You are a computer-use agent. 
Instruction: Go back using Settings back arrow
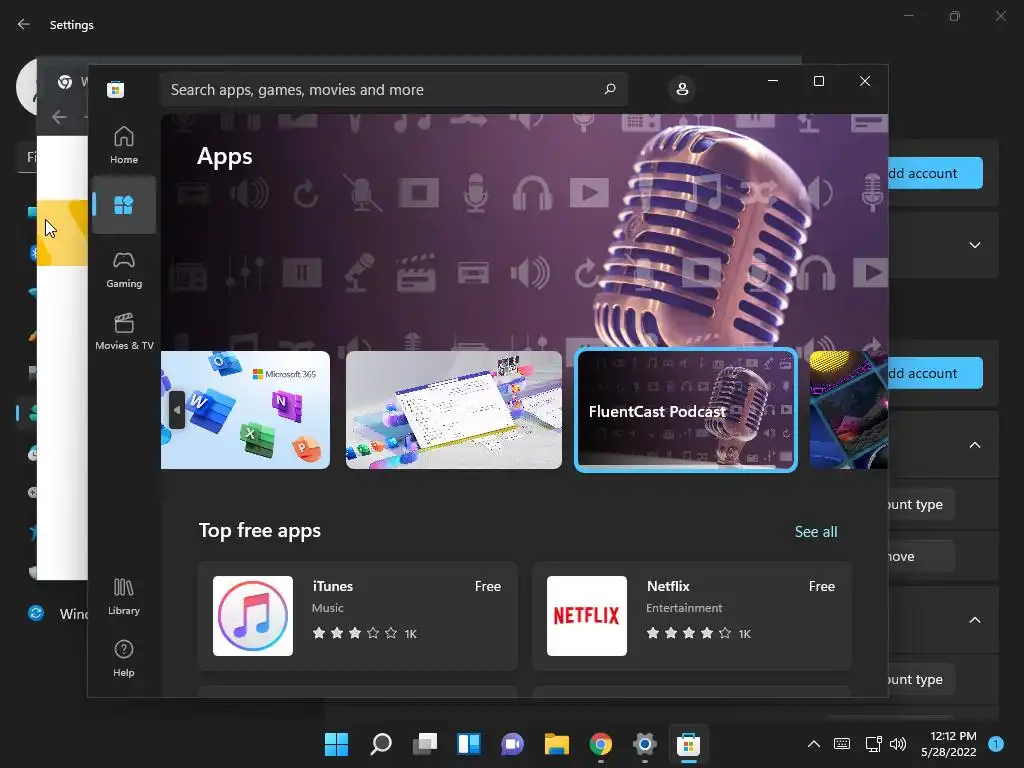click(24, 24)
